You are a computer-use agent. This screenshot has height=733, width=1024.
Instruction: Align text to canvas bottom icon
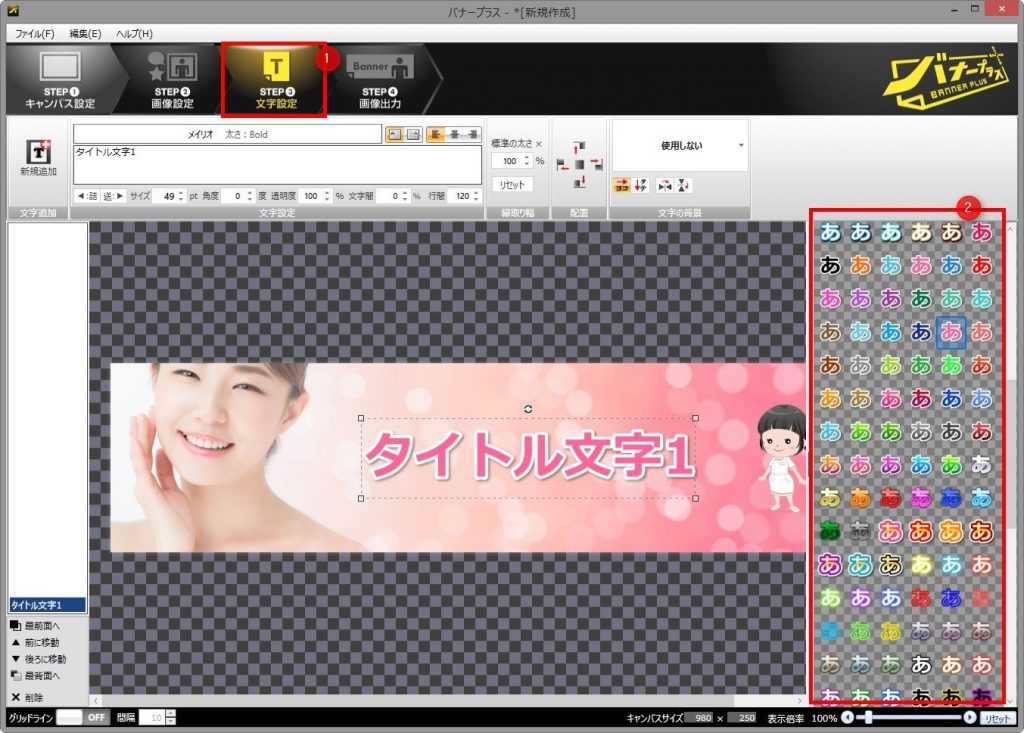point(579,182)
